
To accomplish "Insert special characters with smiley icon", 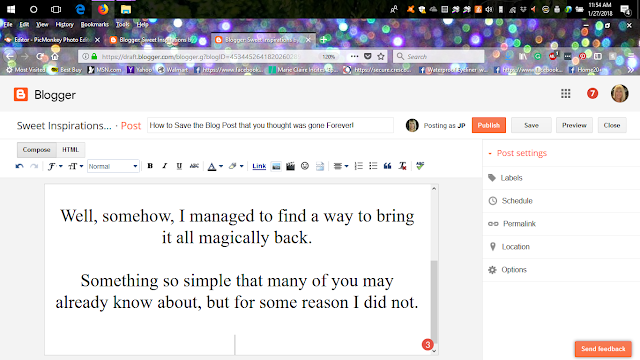I will click(304, 166).
